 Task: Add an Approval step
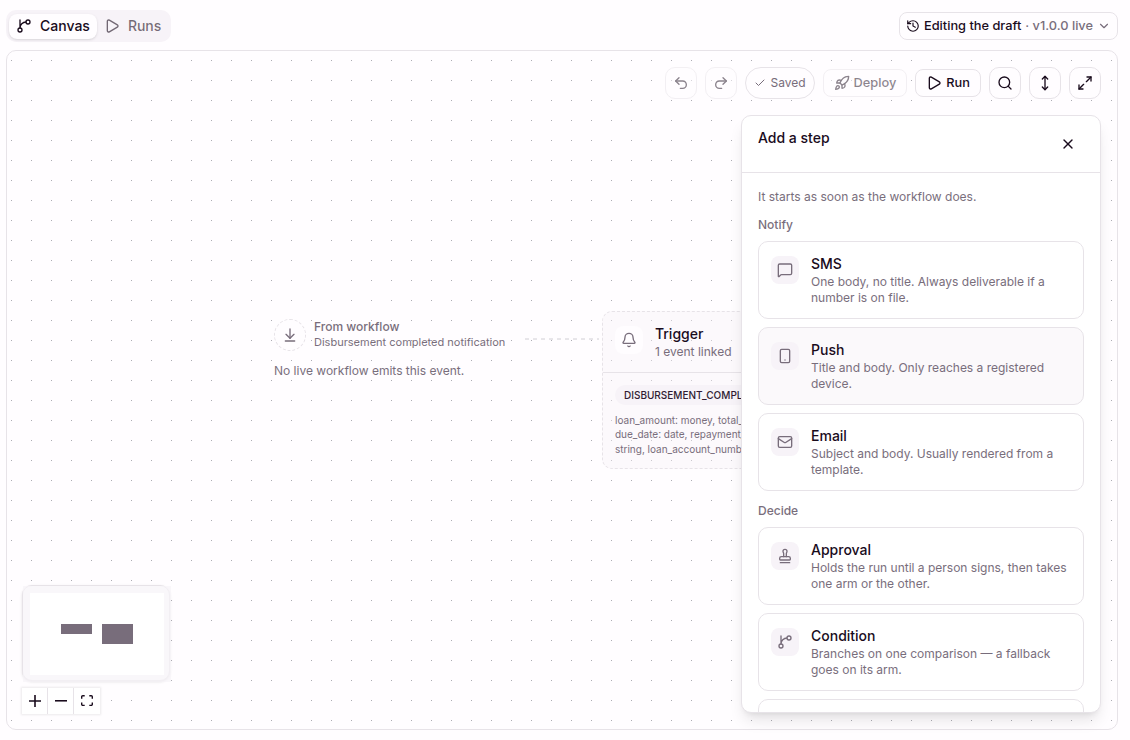(920, 566)
